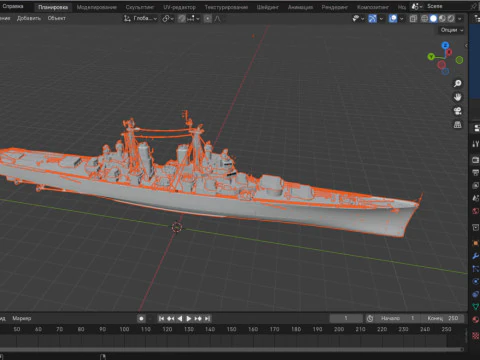The width and height of the screenshot is (480, 360).
Task: Open the Modifiers wrench properties icon
Action: (476, 256)
